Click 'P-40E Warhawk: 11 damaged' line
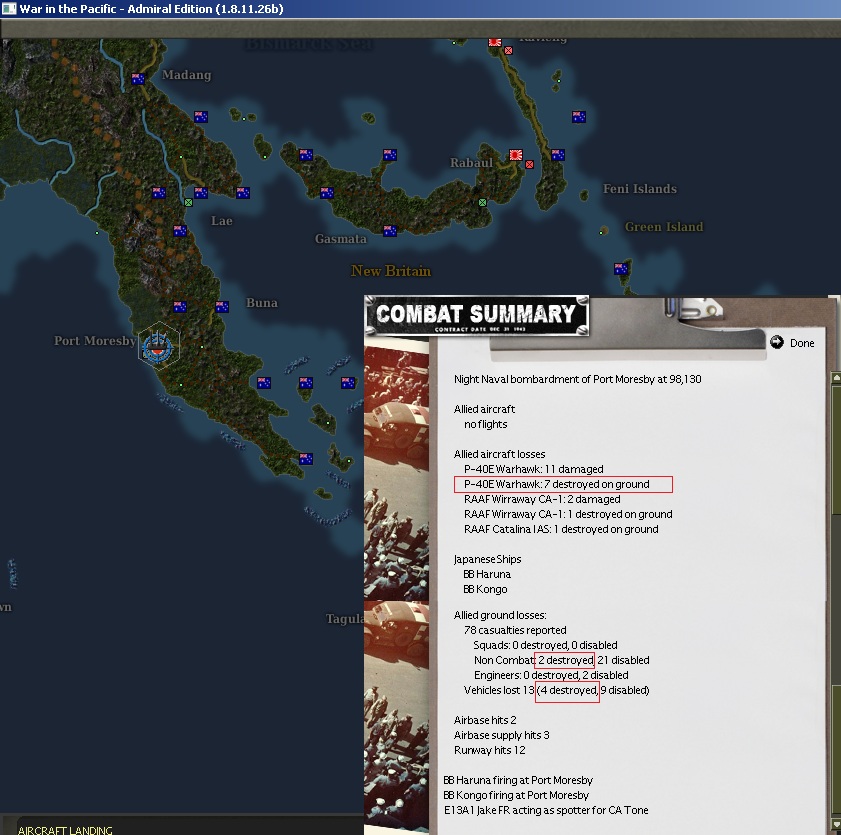 534,469
